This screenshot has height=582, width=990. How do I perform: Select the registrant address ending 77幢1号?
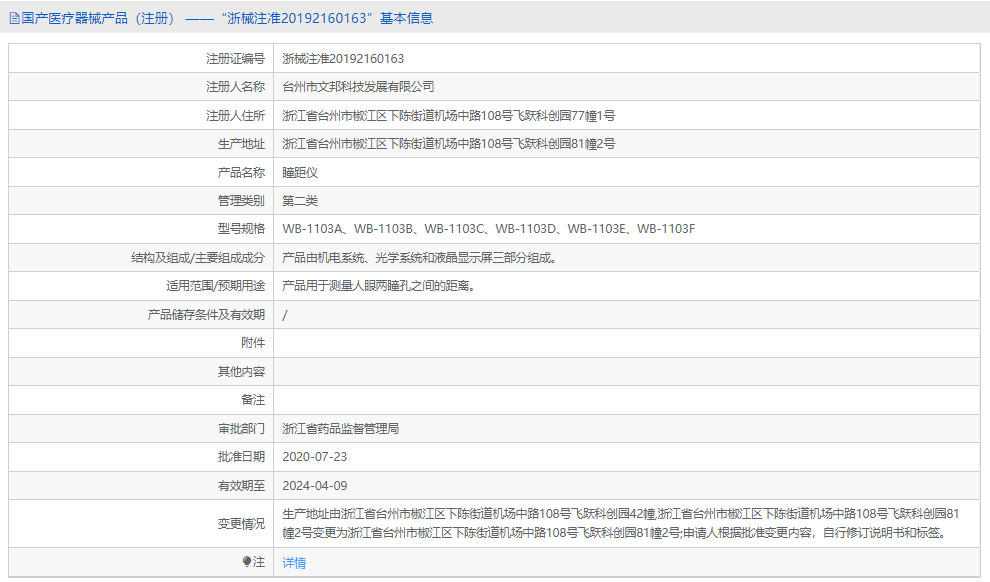(448, 116)
